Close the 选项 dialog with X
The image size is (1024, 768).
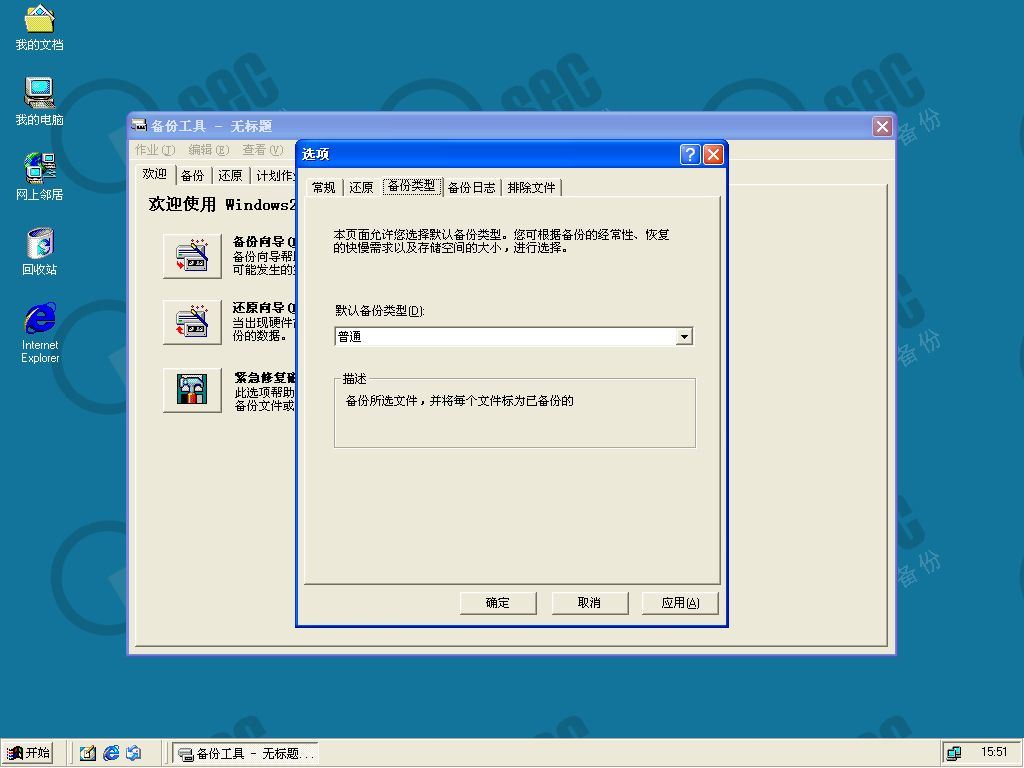pyautogui.click(x=713, y=154)
